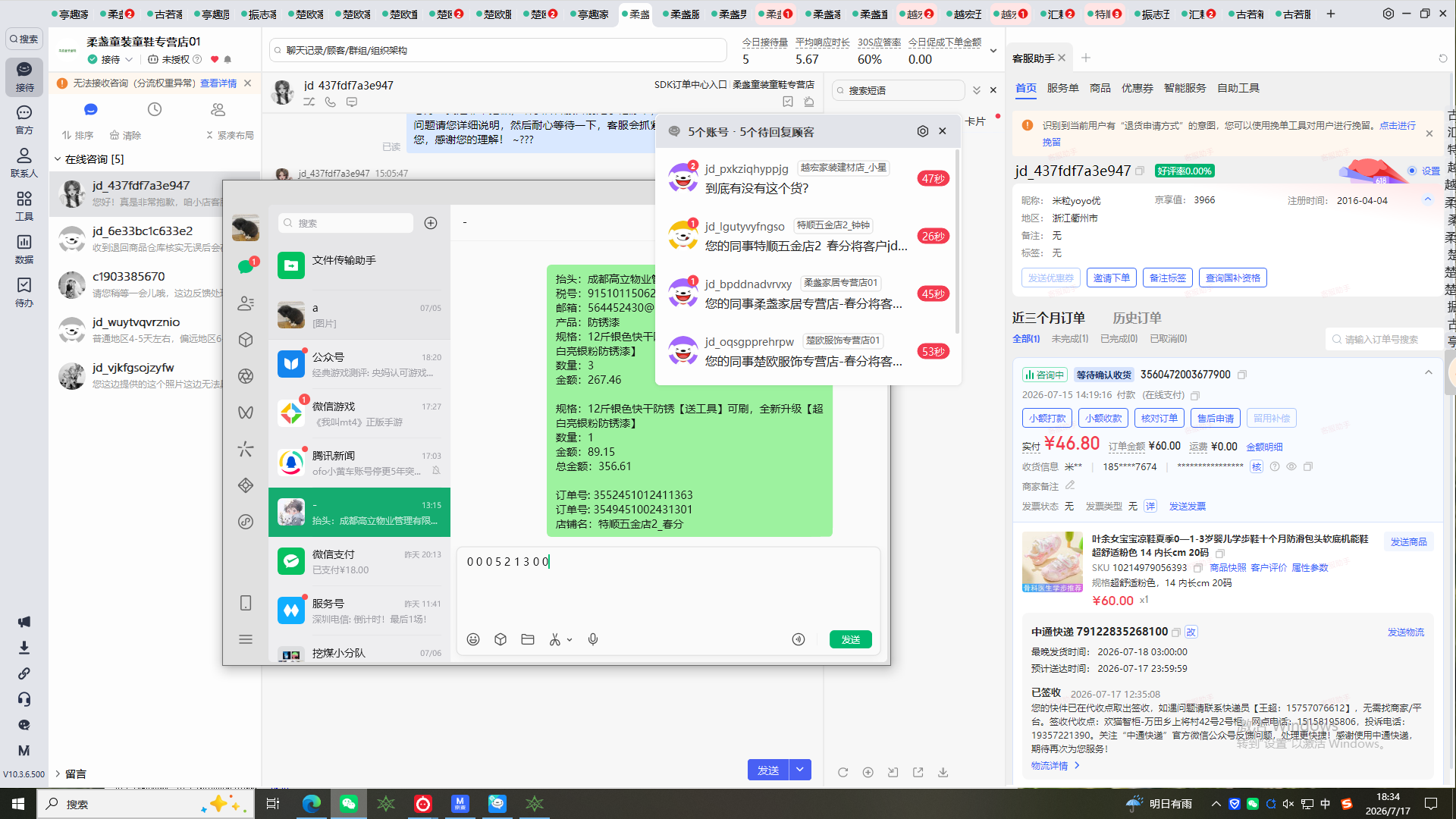The image size is (1456, 819).
Task: Open the Windows Start menu
Action: [x=18, y=804]
